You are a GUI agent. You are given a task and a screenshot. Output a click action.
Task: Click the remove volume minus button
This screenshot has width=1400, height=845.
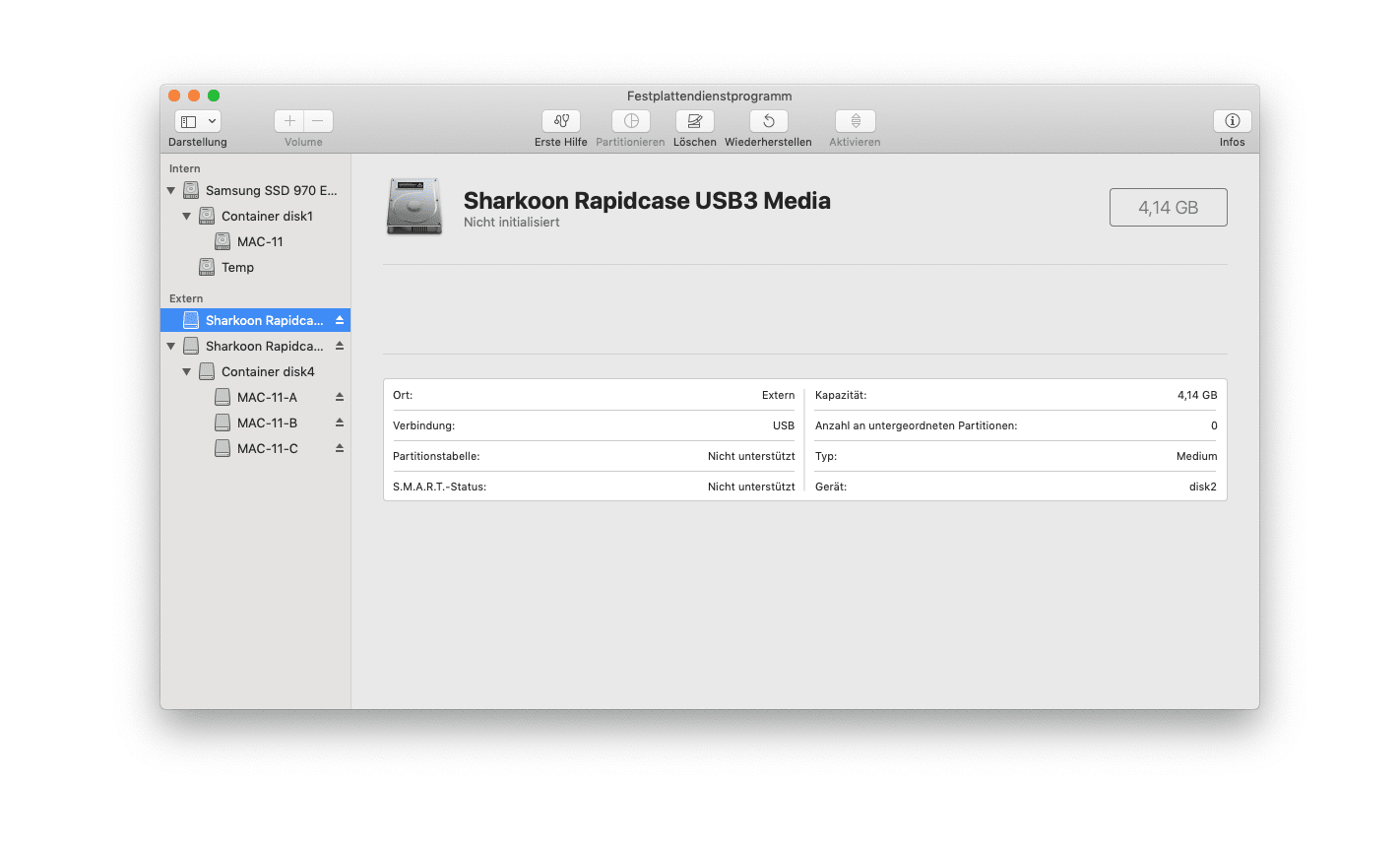pyautogui.click(x=318, y=121)
